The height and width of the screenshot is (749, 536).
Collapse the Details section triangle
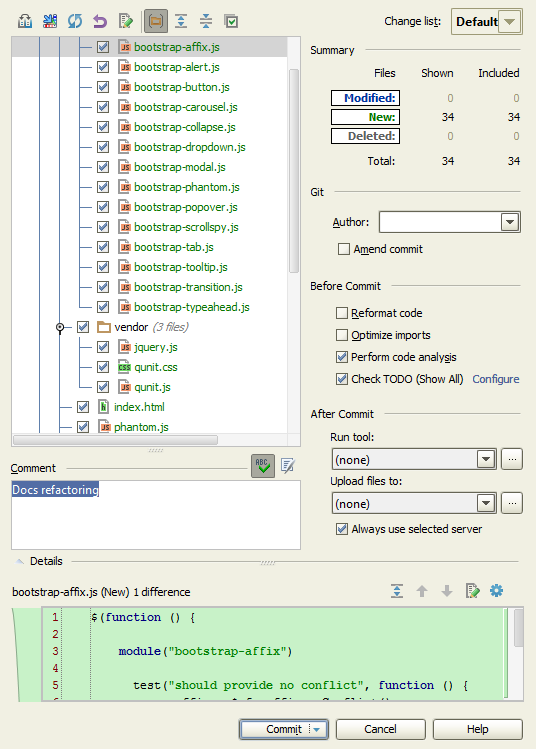coord(20,561)
